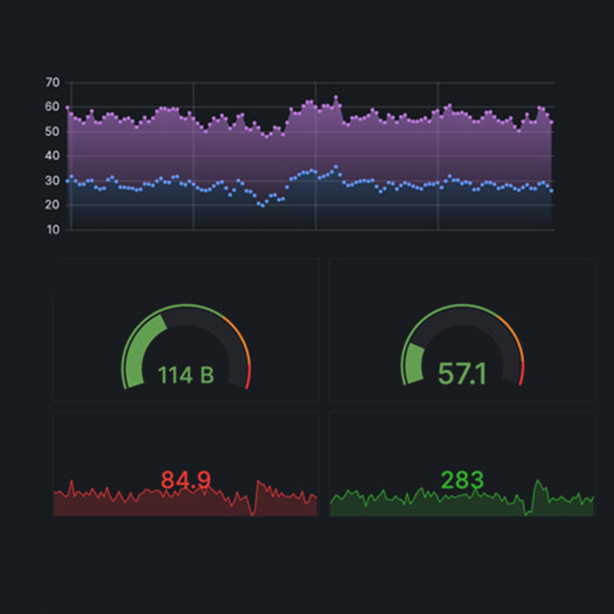Click the red 84.9 stat value
This screenshot has width=614, height=614.
point(186,480)
